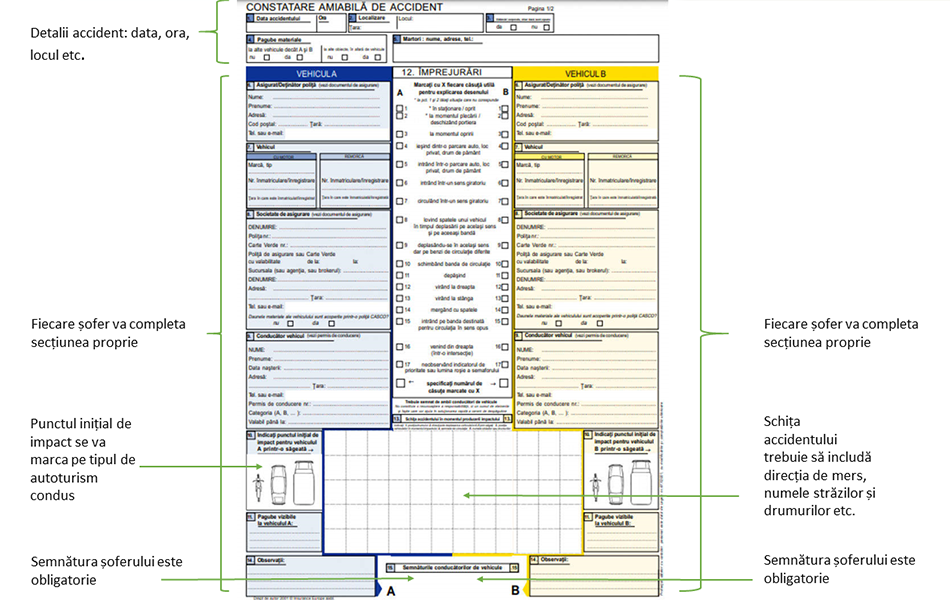Click the 'VEHICUL B' yellow header
Screen dimensions: 950x600
coord(586,73)
